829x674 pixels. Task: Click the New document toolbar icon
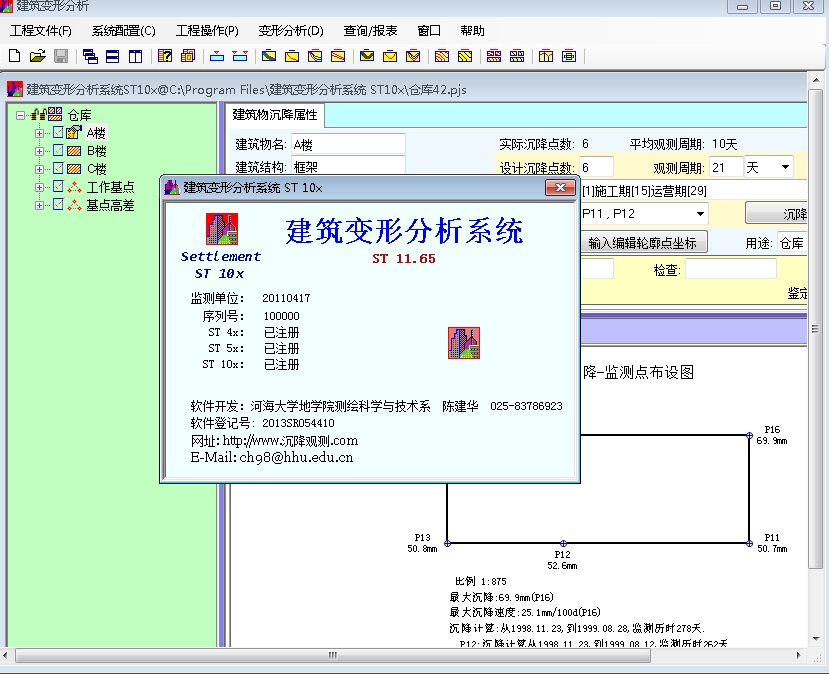point(14,58)
